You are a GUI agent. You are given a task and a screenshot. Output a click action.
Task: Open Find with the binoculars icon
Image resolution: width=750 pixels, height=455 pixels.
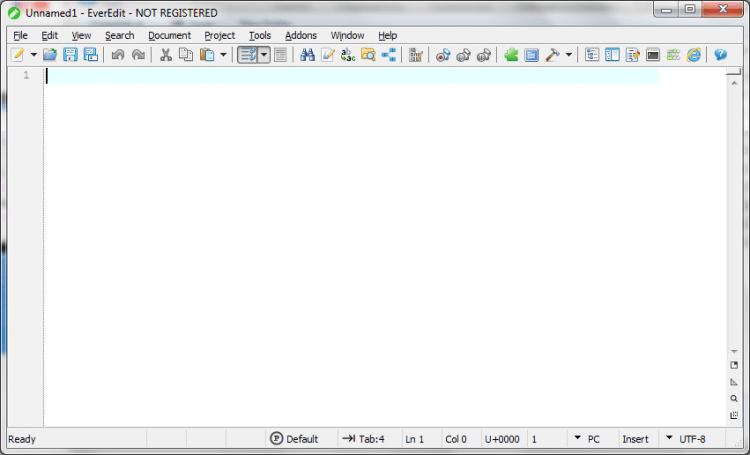click(x=307, y=55)
